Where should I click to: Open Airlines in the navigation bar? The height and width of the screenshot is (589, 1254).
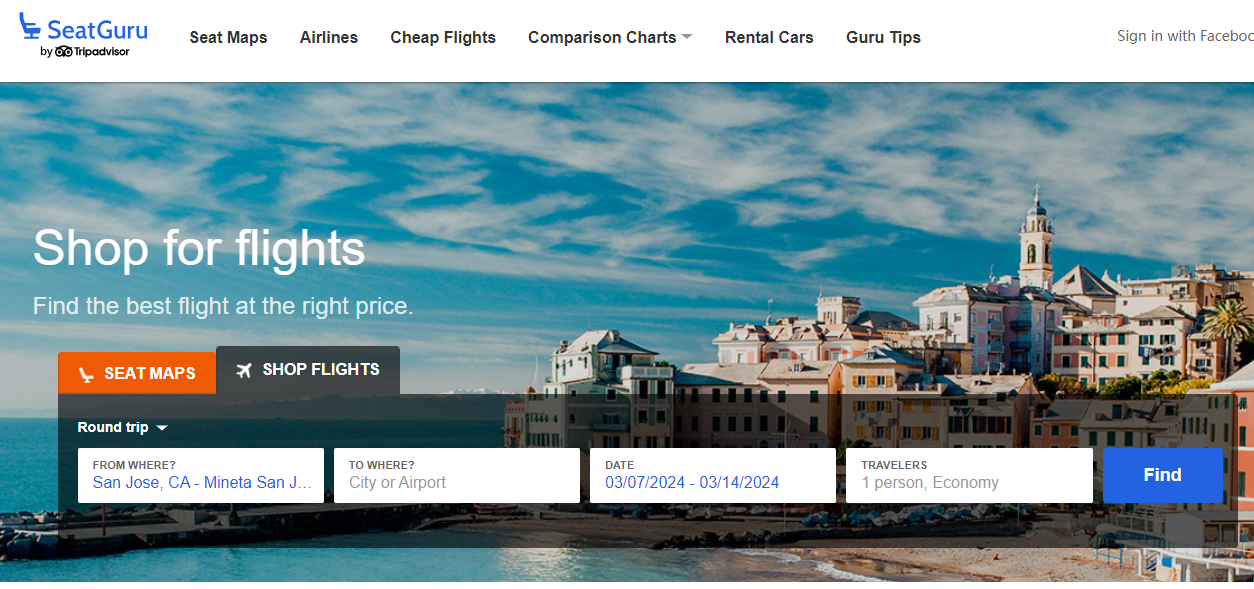pos(329,37)
